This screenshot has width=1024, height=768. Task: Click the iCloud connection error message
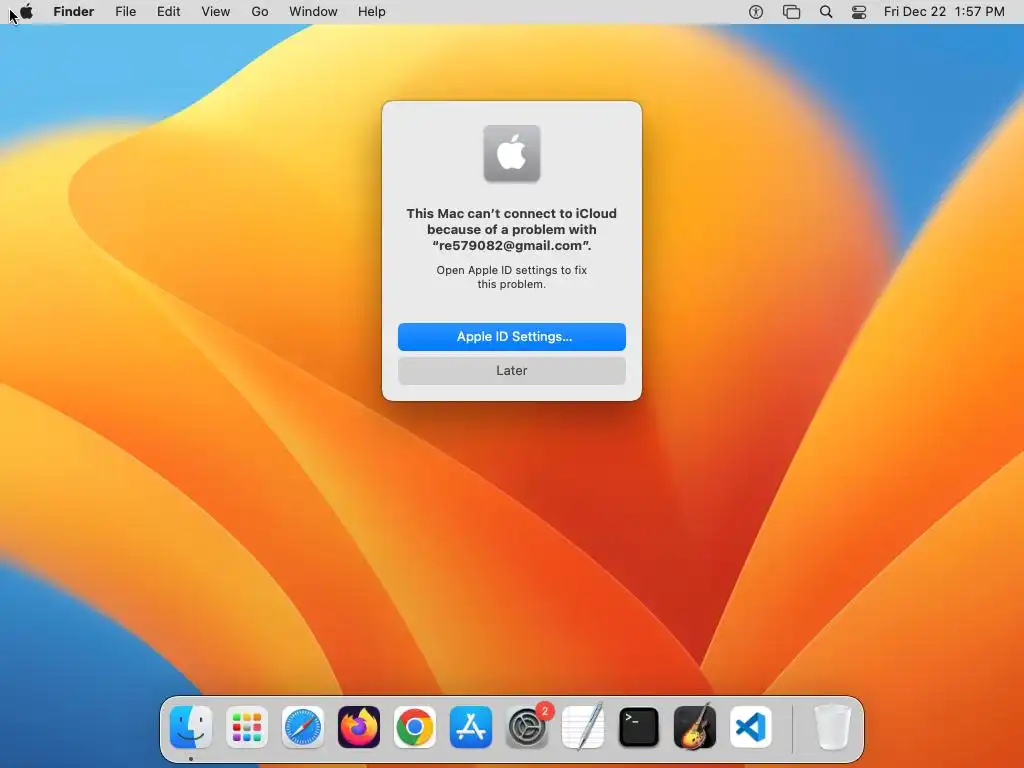pyautogui.click(x=512, y=229)
